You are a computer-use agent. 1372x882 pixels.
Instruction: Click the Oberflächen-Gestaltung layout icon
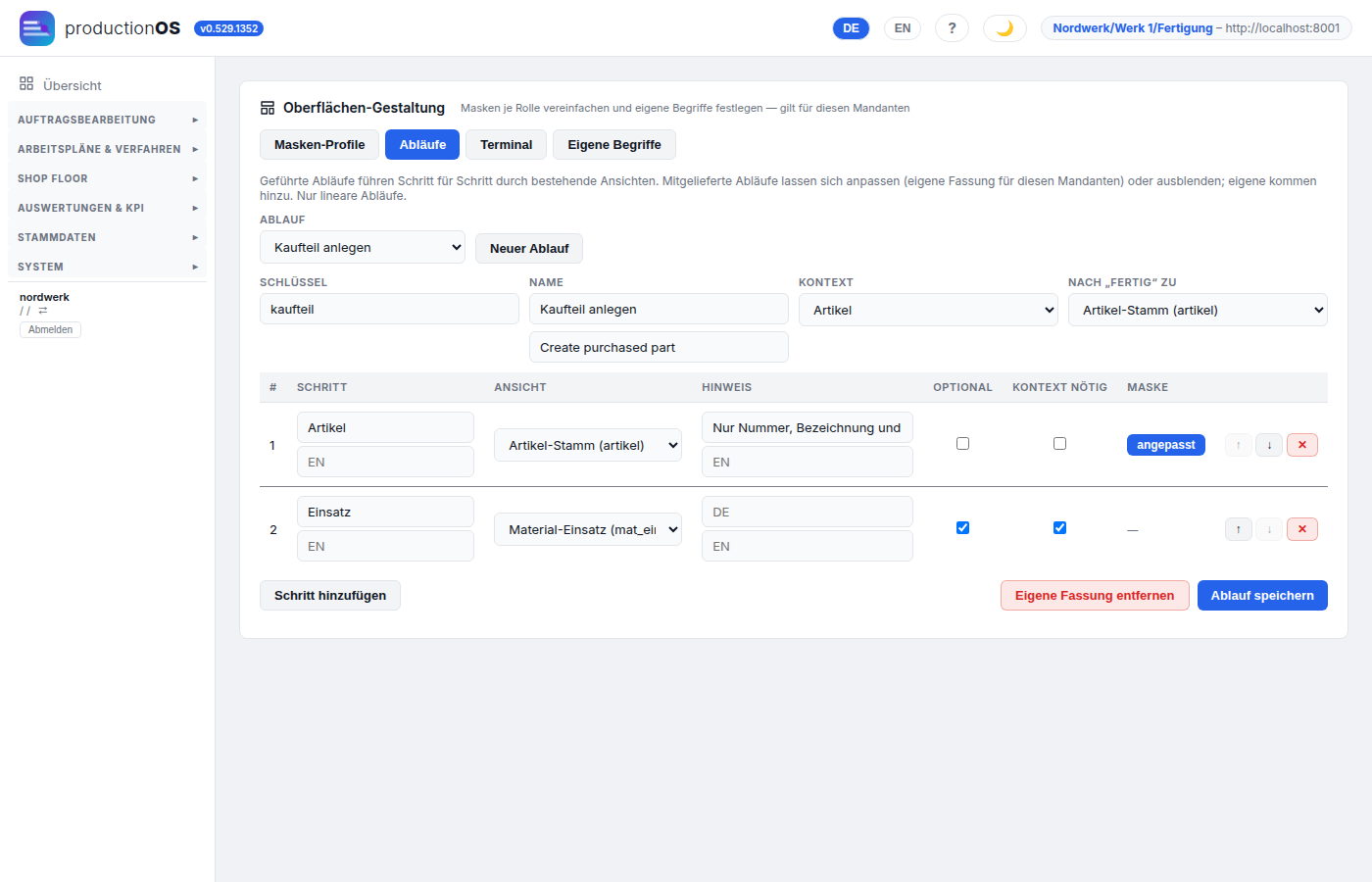268,108
